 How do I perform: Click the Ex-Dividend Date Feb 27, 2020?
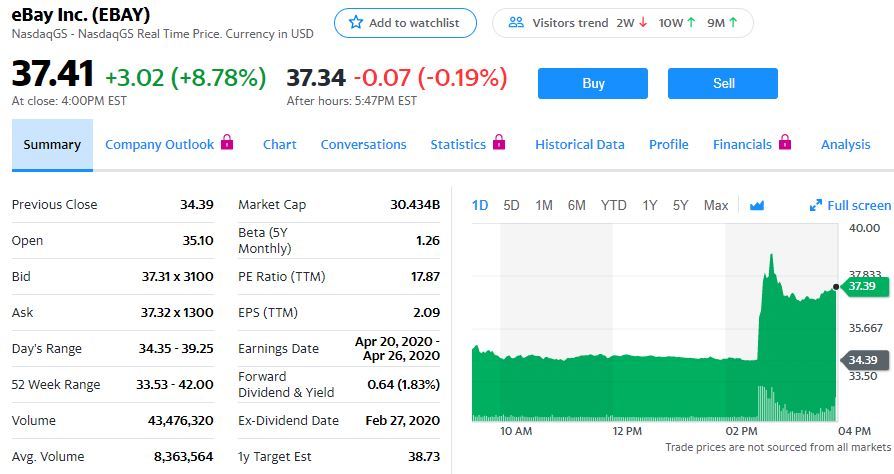pos(403,420)
